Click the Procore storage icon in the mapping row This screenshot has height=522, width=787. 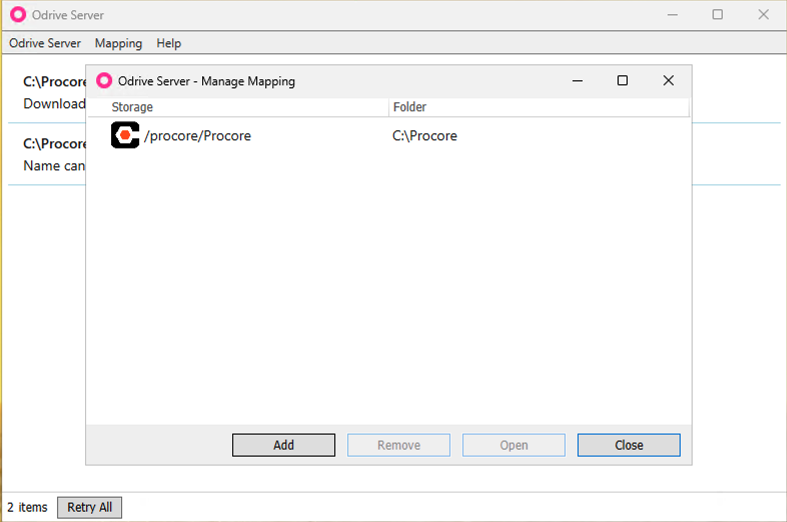point(125,136)
